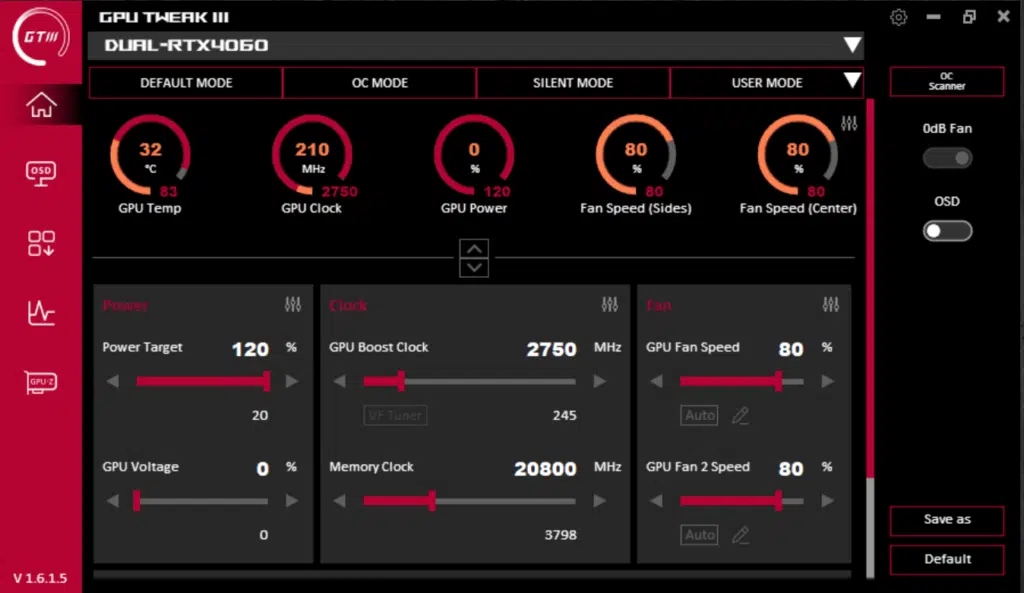Open the Fan panel advanced settings icon

tap(830, 304)
